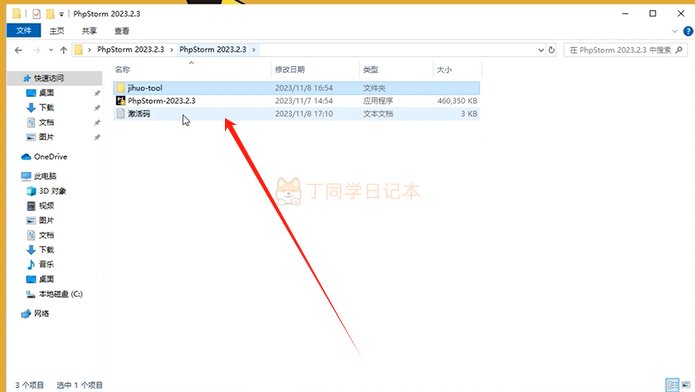Click the 2023/11/8 17:10 date cell
The height and width of the screenshot is (392, 695).
tap(304, 114)
